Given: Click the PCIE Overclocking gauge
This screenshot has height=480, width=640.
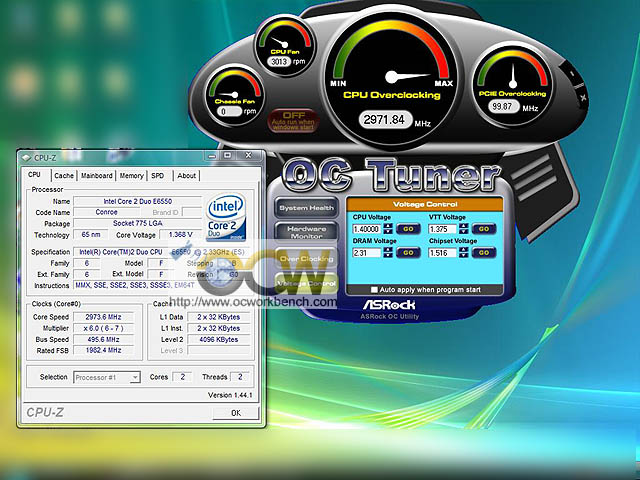Looking at the screenshot, I should click(x=512, y=84).
